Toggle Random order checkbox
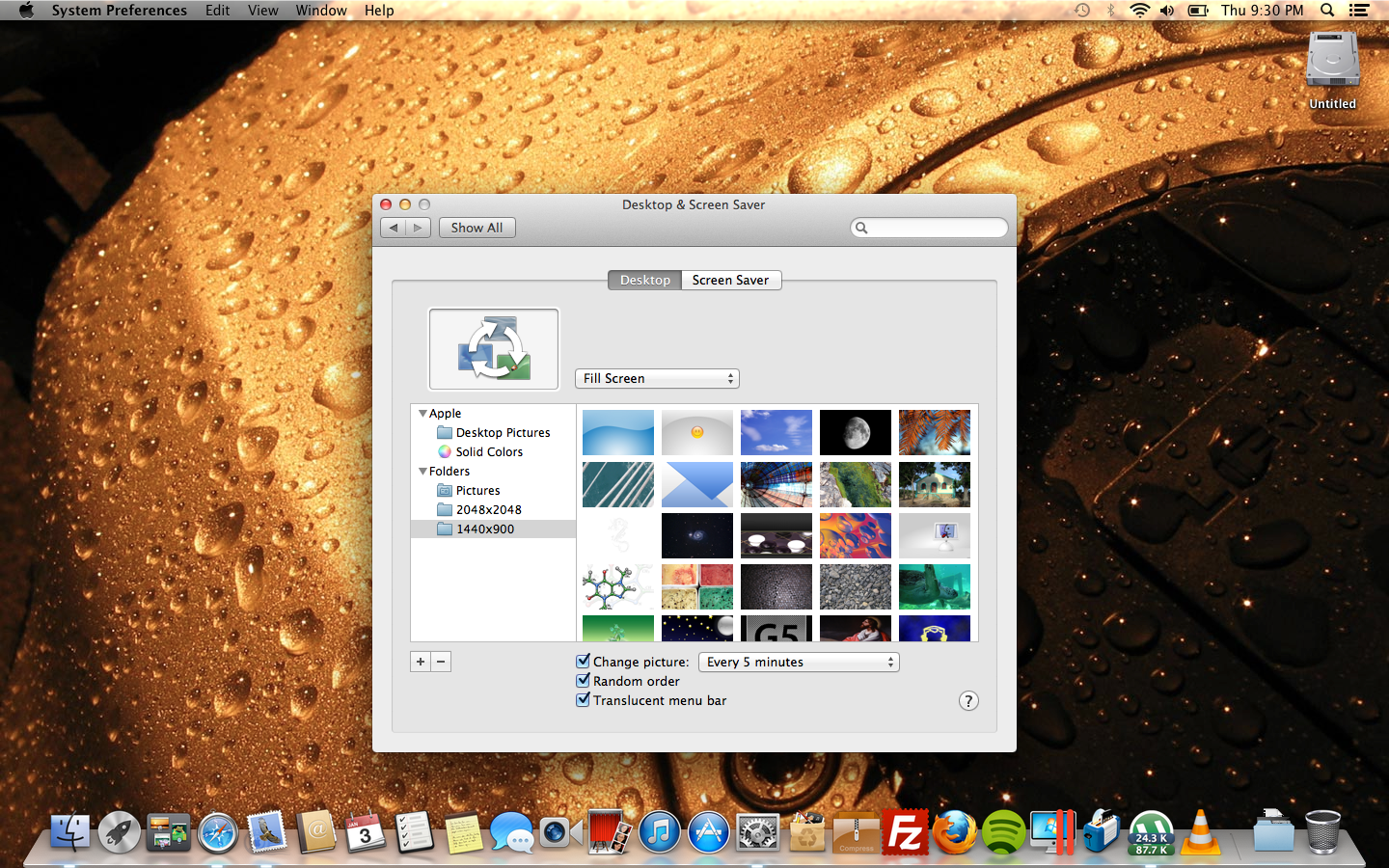This screenshot has height=868, width=1389. (x=583, y=680)
